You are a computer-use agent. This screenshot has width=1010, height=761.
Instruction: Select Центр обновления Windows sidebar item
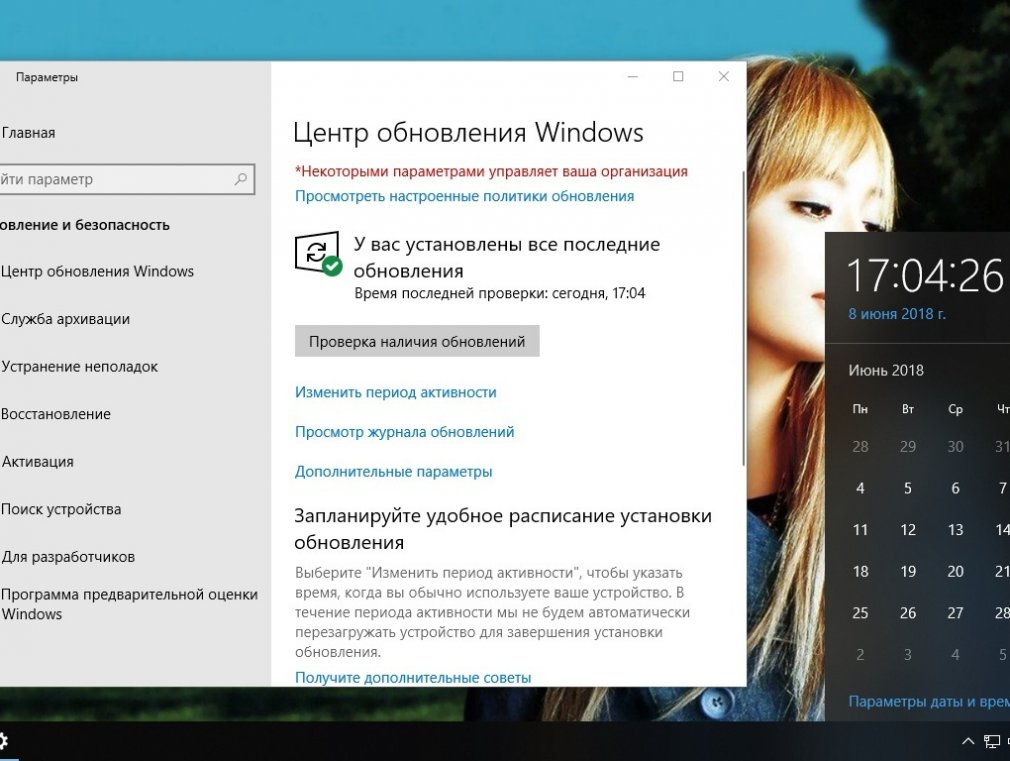(x=97, y=271)
